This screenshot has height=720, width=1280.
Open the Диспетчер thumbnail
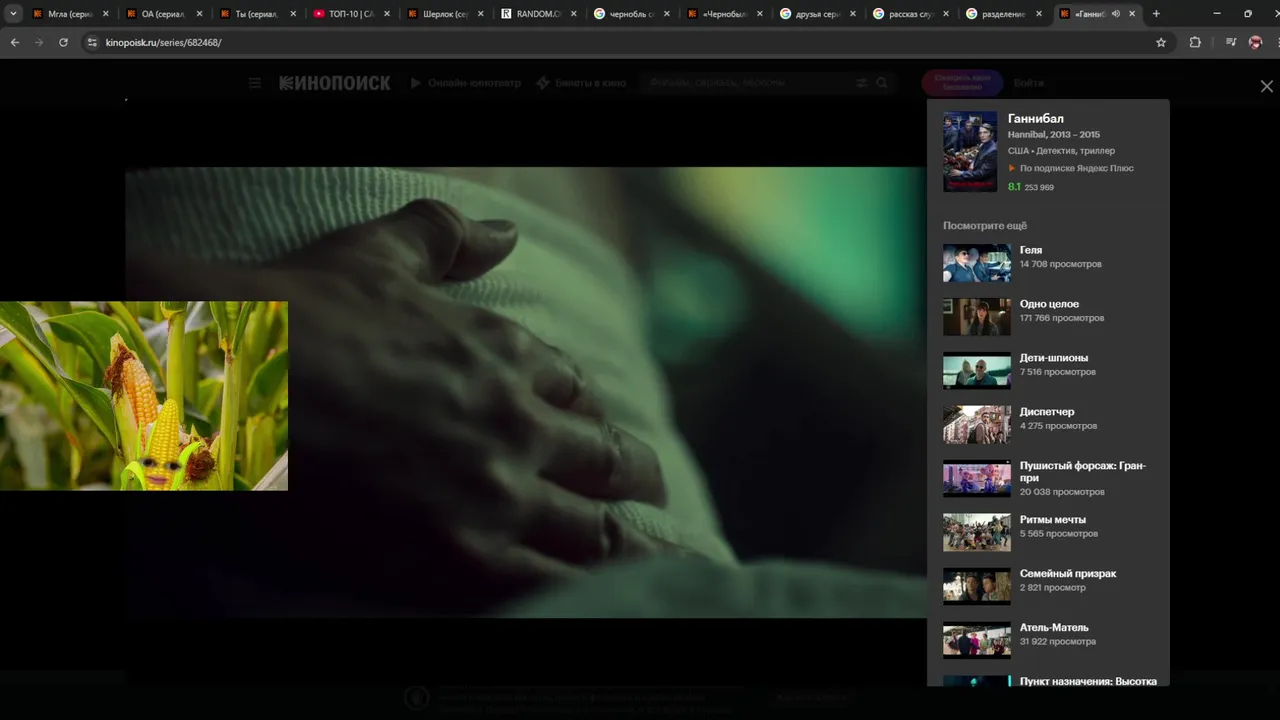(977, 425)
